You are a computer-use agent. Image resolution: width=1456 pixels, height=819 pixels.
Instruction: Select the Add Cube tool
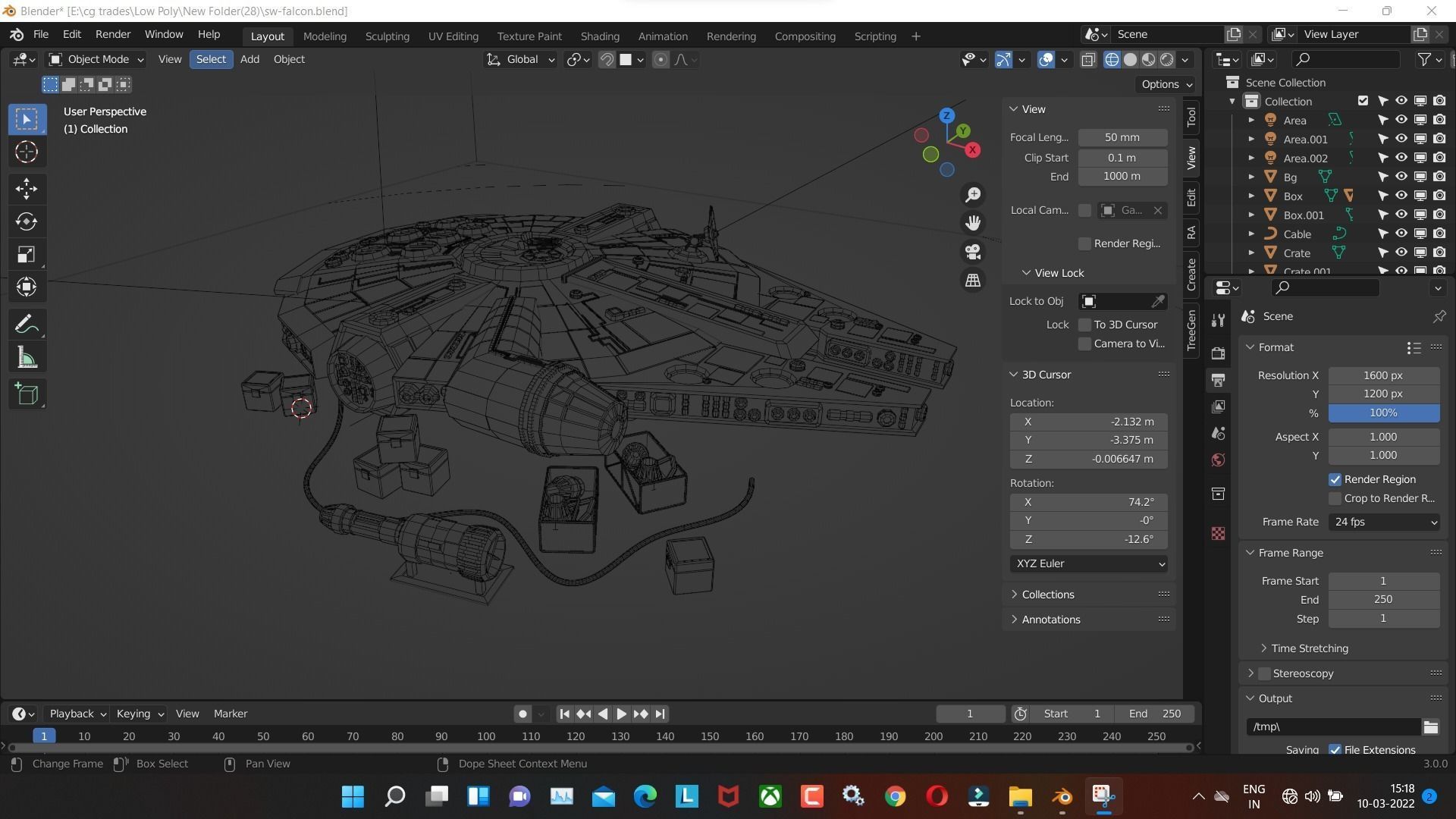tap(27, 394)
